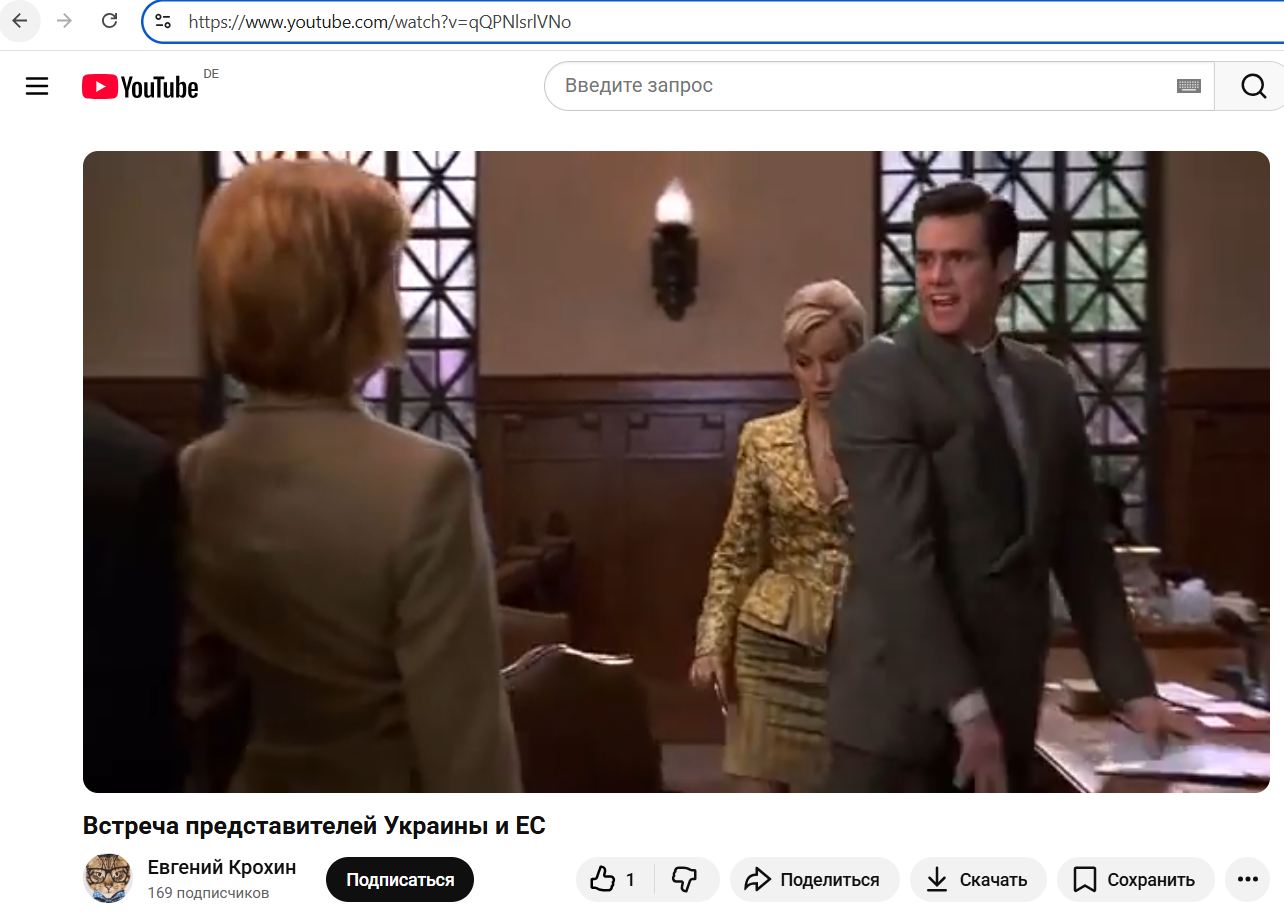Expand browser history via back arrow
Screen dimensions: 1284x916
click(20, 19)
